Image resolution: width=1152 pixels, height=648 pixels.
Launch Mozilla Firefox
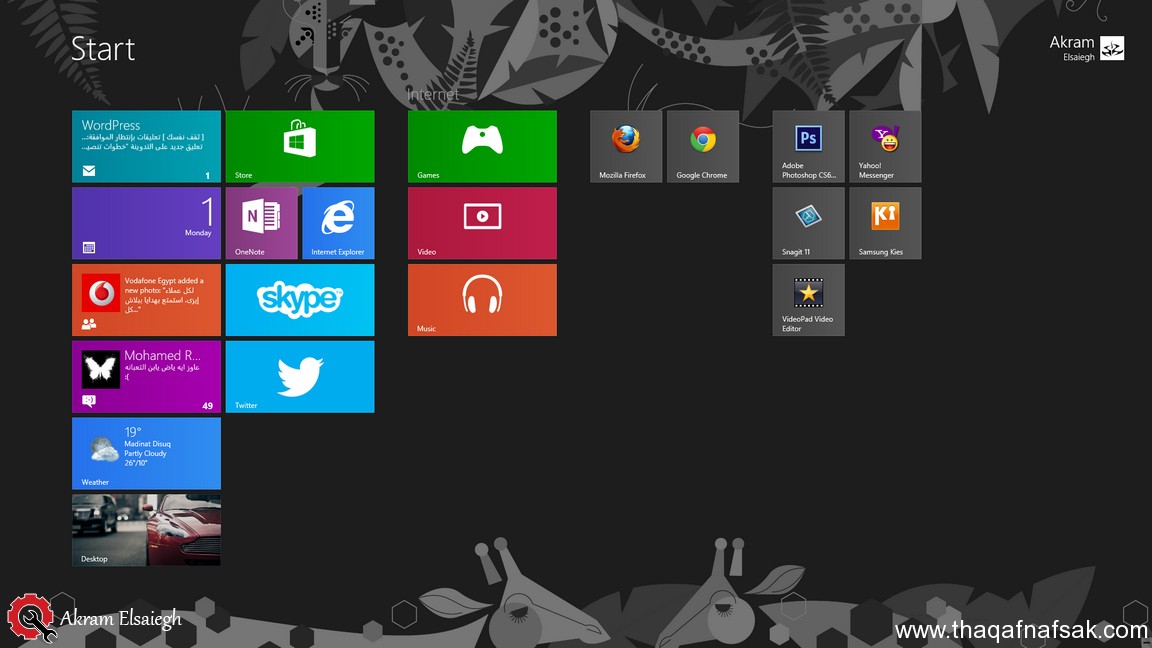(x=626, y=146)
